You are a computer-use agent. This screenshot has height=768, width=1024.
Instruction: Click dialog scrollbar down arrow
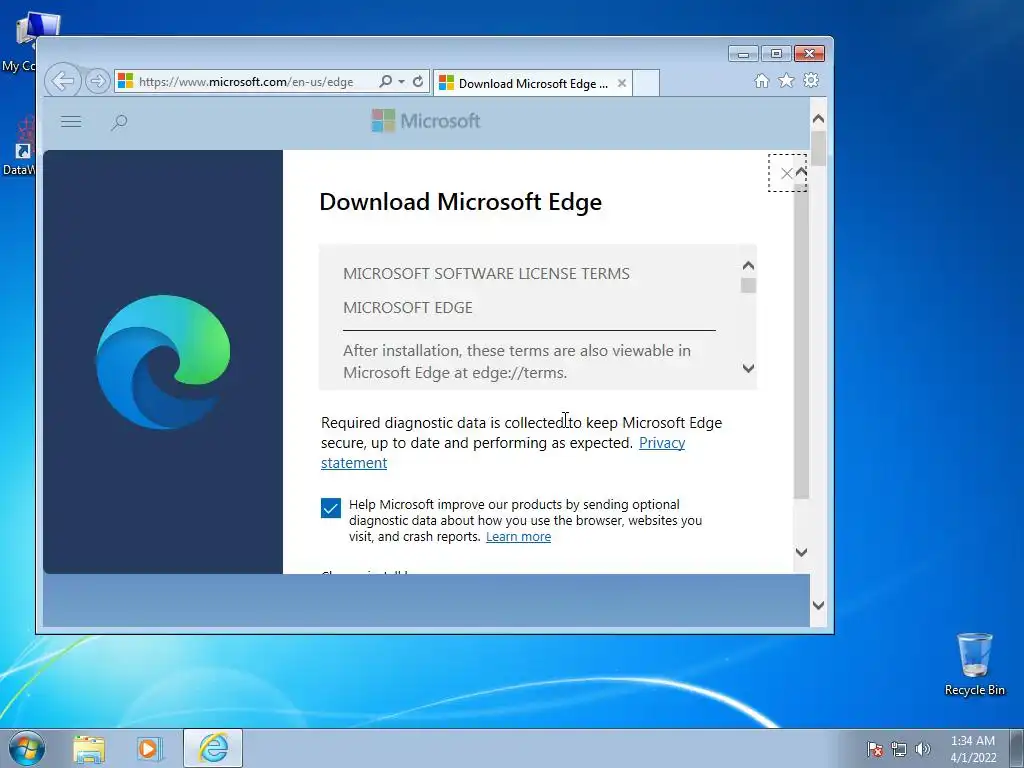pyautogui.click(x=801, y=552)
